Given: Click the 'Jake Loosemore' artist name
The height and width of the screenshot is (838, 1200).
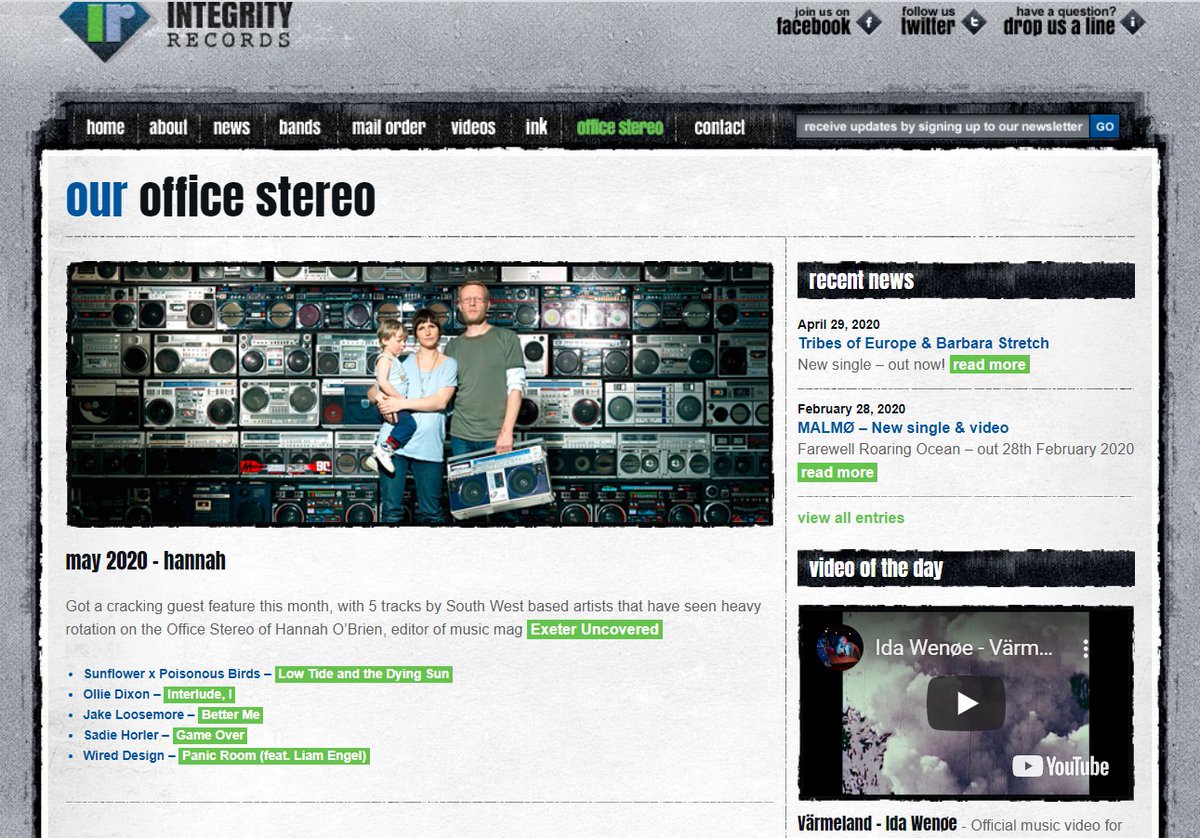Looking at the screenshot, I should pos(134,715).
